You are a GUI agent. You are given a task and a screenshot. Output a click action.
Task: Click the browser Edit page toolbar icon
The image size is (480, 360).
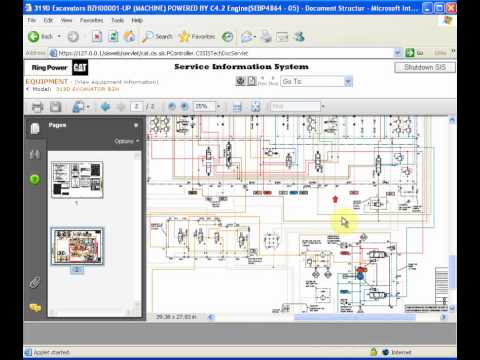pyautogui.click(x=282, y=37)
